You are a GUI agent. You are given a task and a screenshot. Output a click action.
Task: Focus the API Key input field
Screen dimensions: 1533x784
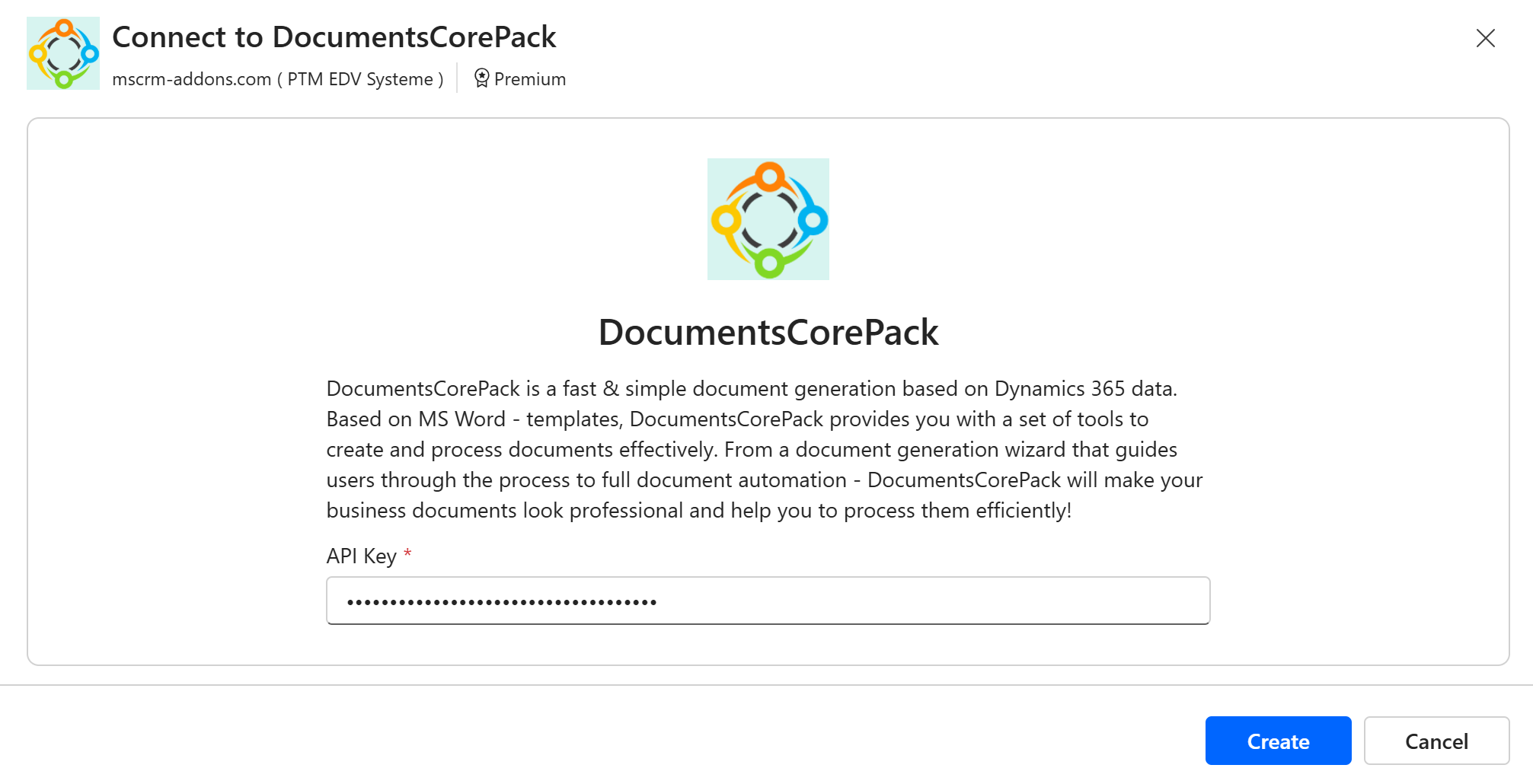(x=768, y=601)
